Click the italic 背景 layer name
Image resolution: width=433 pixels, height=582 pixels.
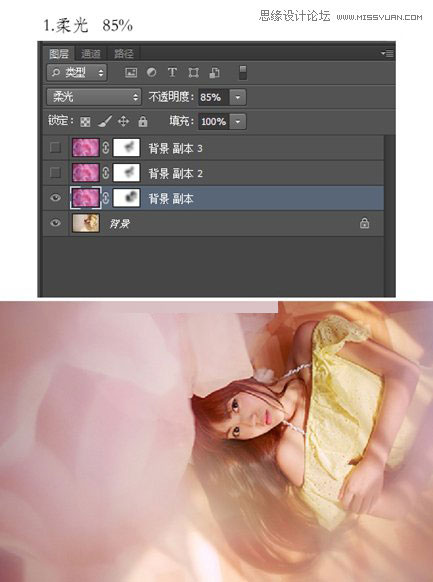(119, 223)
